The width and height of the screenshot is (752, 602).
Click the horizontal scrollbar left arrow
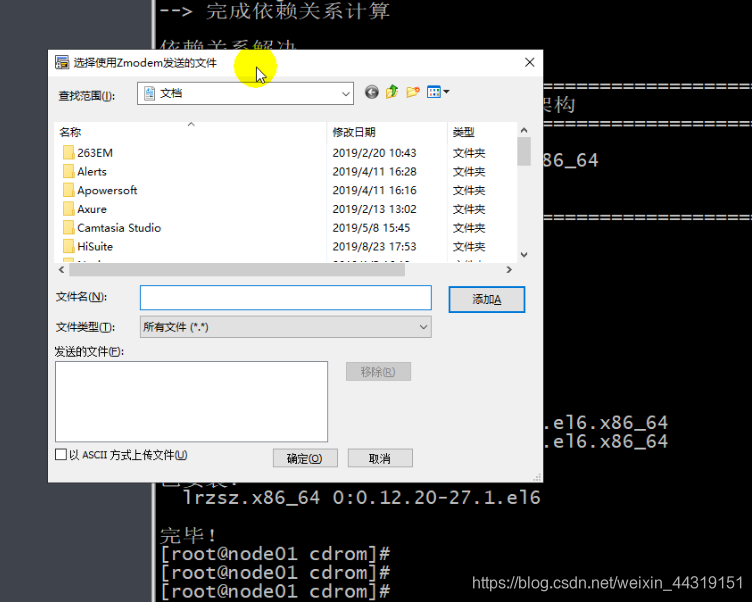click(61, 270)
